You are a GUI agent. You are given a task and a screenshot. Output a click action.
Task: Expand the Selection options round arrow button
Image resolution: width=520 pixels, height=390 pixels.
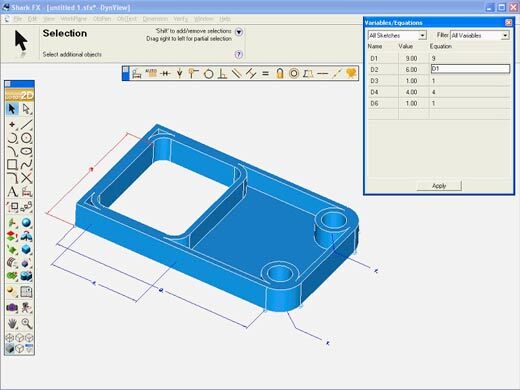pos(239,32)
